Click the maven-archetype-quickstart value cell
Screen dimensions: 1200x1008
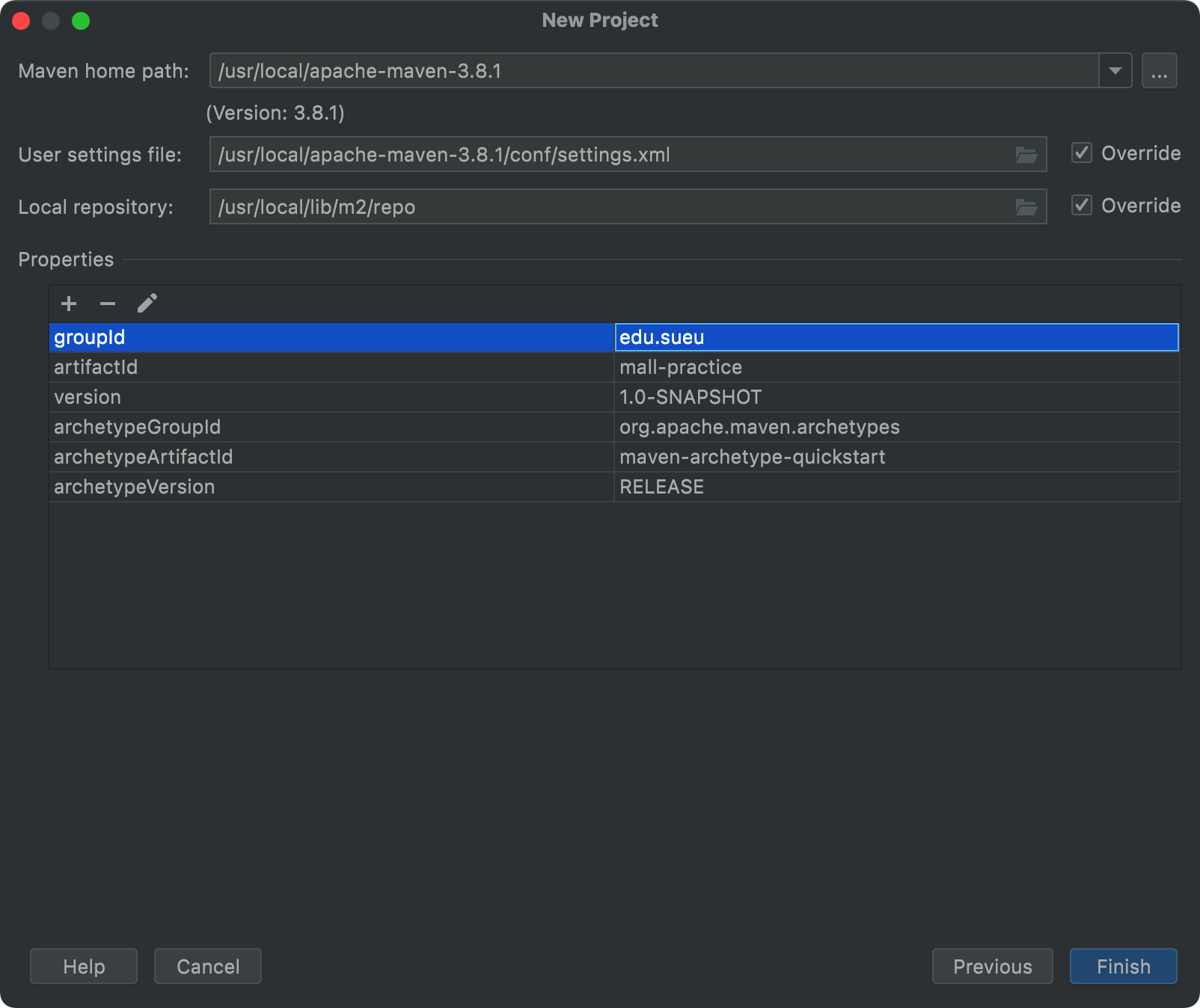[896, 457]
